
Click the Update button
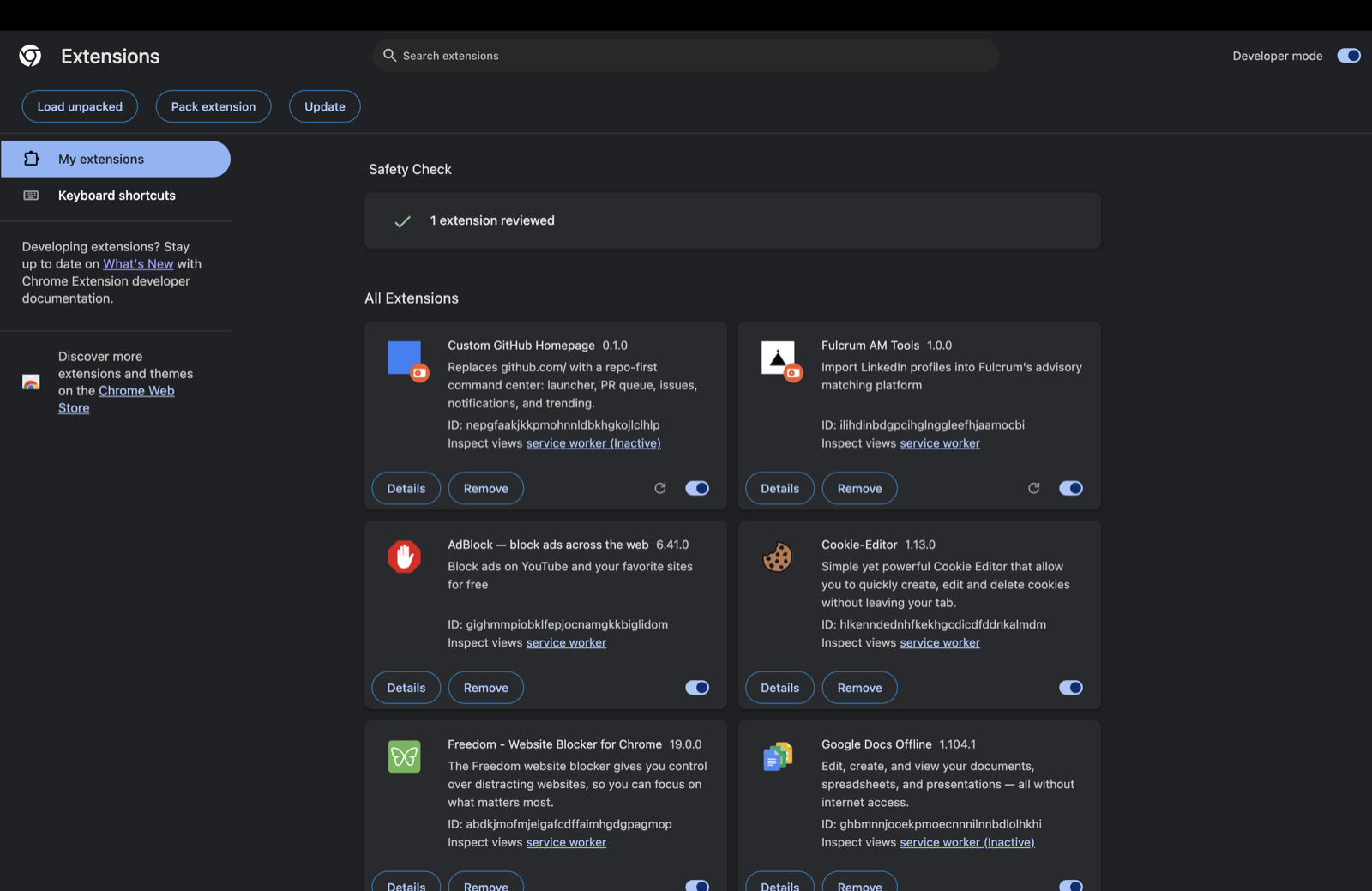point(325,106)
